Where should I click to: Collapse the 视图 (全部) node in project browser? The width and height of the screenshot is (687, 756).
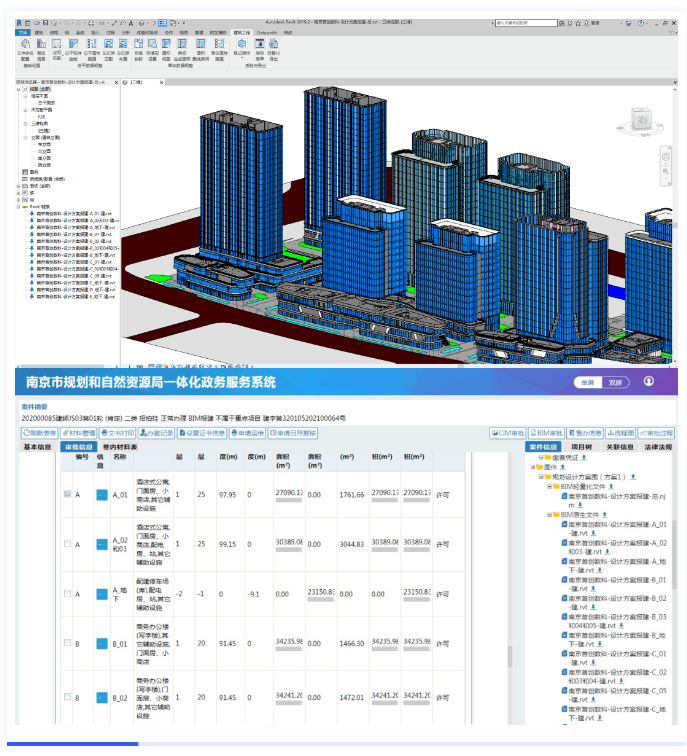[x=19, y=89]
